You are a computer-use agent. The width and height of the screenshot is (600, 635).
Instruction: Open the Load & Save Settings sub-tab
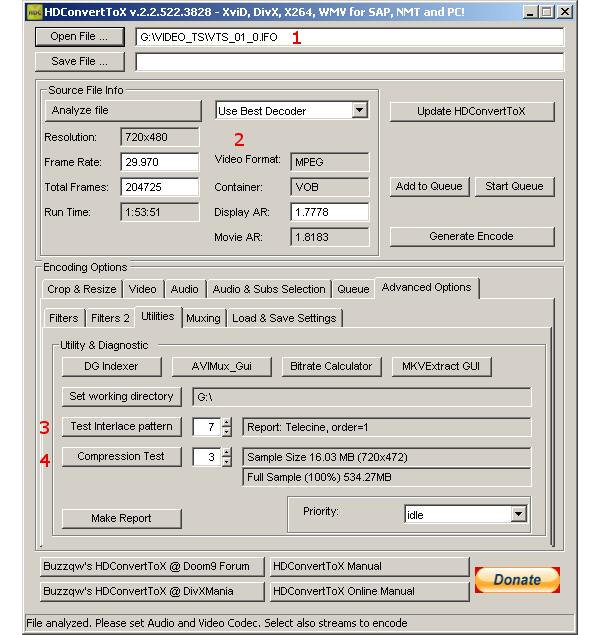(285, 318)
